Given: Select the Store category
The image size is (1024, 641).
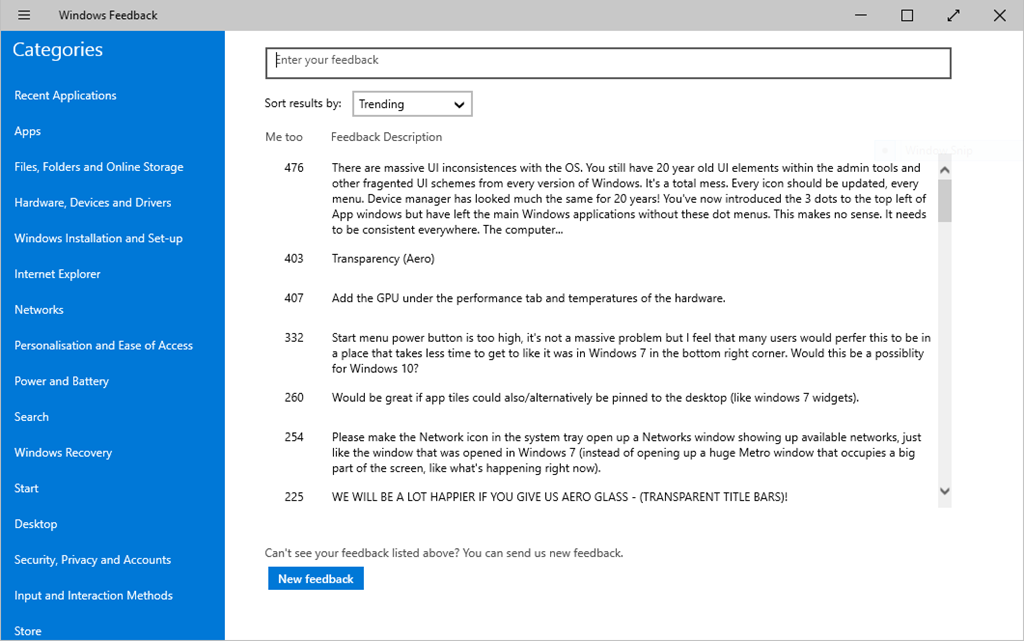Looking at the screenshot, I should tap(27, 631).
